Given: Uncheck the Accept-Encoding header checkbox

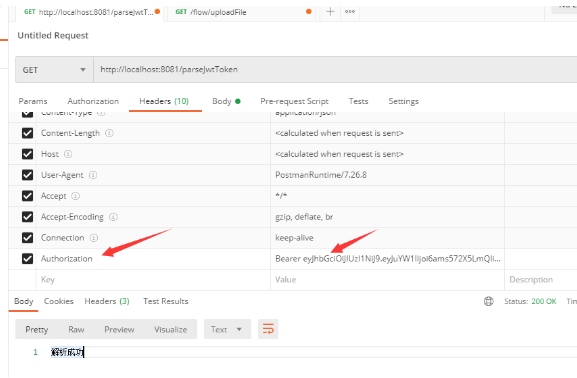Looking at the screenshot, I should pos(28,217).
